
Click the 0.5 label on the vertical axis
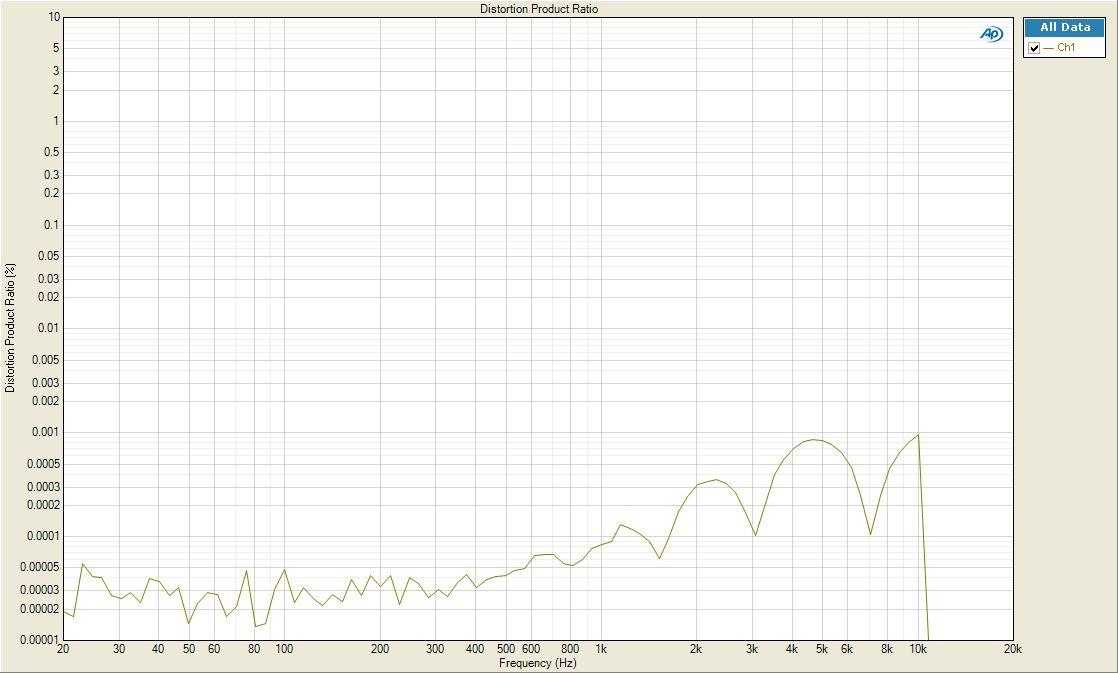pos(51,152)
